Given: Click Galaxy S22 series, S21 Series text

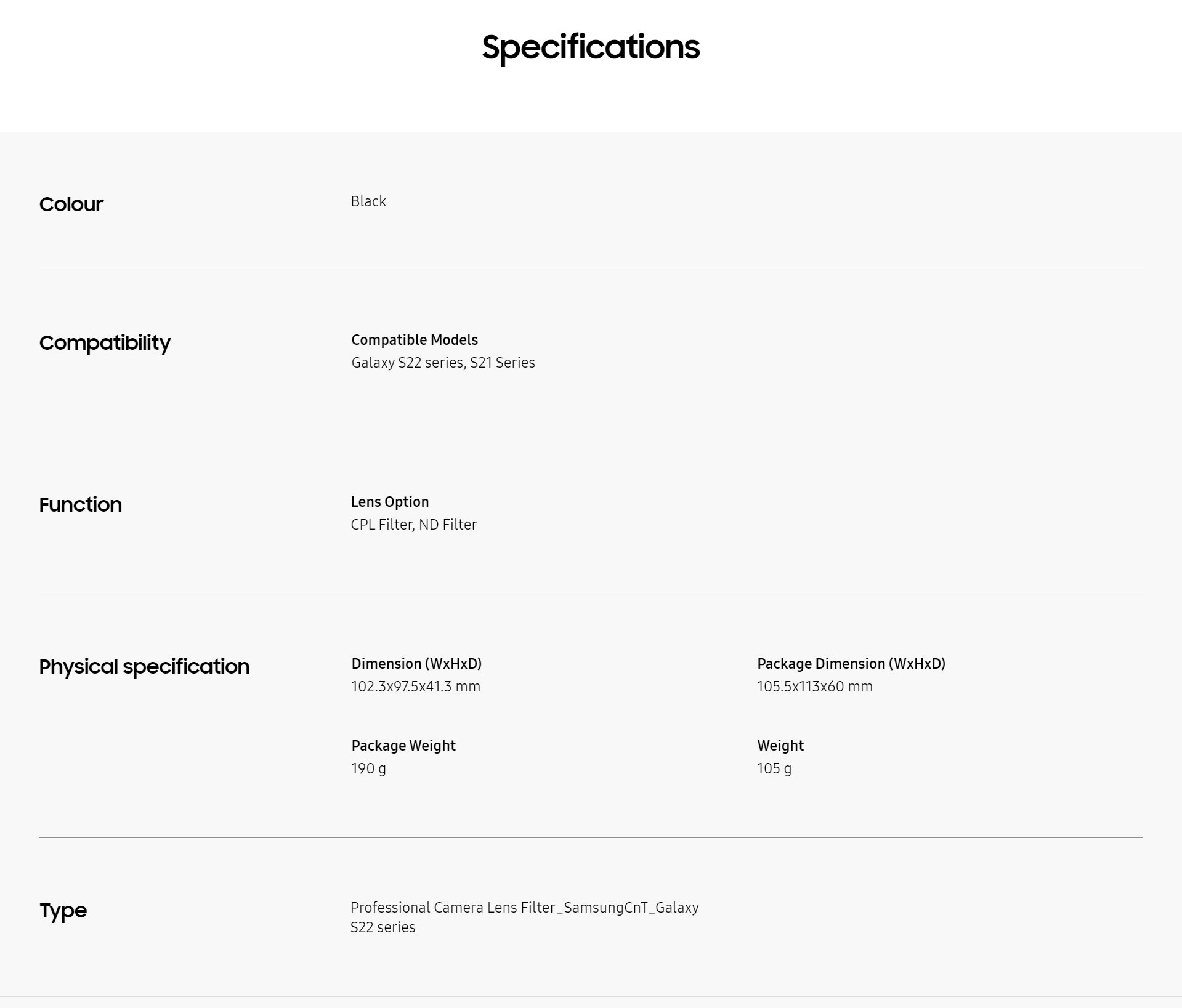Looking at the screenshot, I should point(443,363).
